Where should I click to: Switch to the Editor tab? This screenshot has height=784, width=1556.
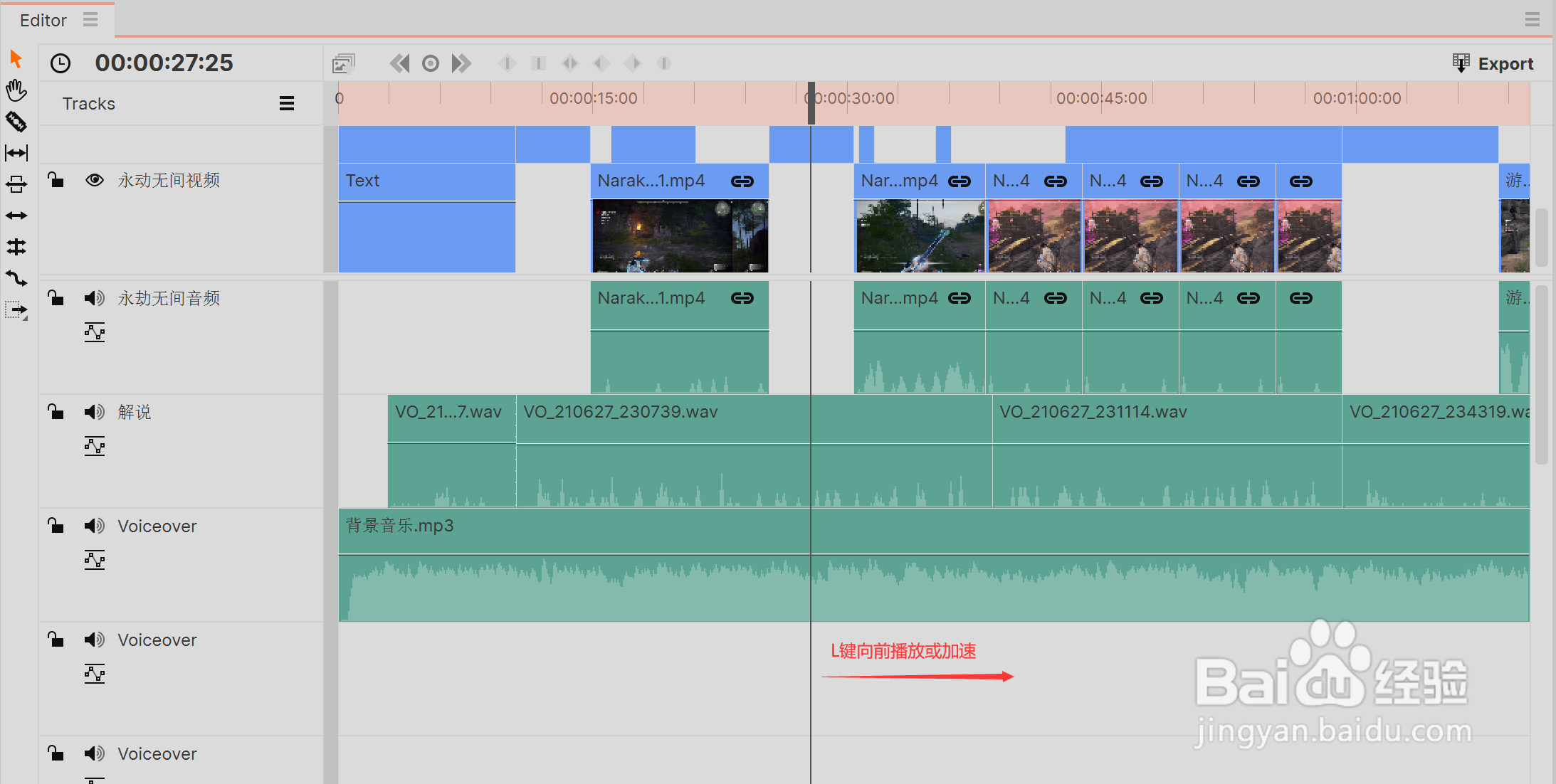point(43,20)
